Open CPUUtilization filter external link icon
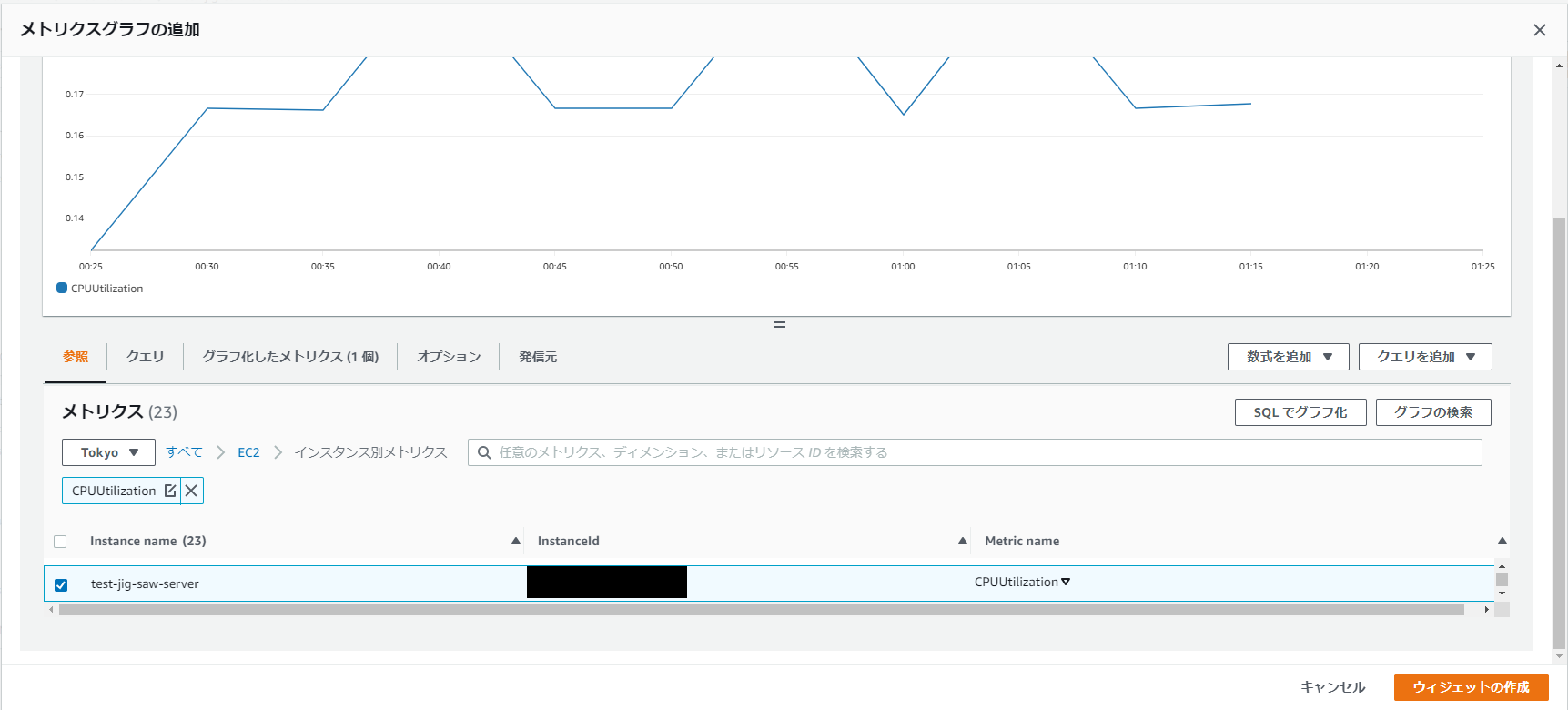1568x710 pixels. [x=170, y=491]
